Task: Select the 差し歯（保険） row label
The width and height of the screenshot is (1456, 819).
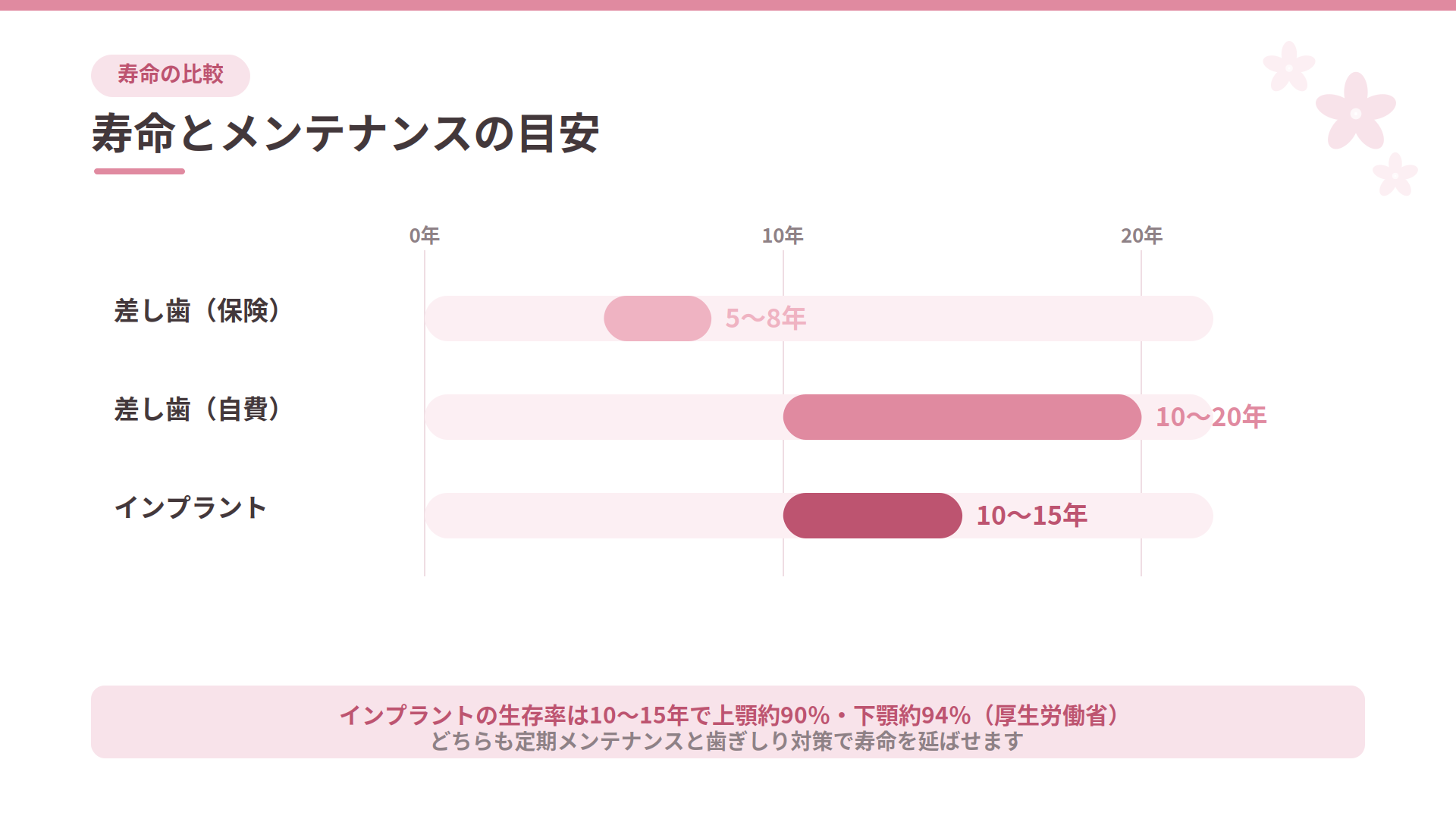Action: pyautogui.click(x=198, y=311)
